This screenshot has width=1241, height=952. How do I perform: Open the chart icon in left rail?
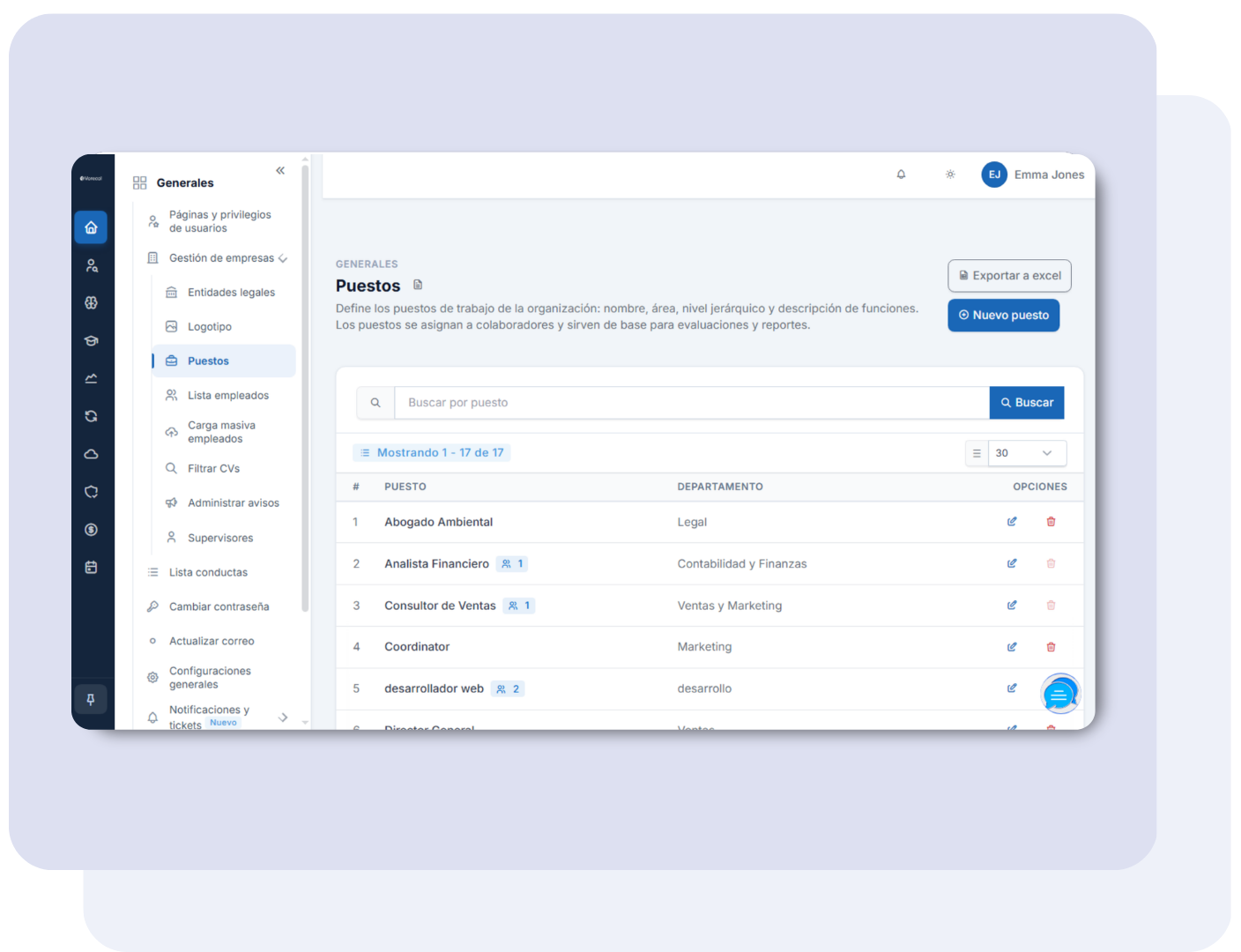point(91,379)
